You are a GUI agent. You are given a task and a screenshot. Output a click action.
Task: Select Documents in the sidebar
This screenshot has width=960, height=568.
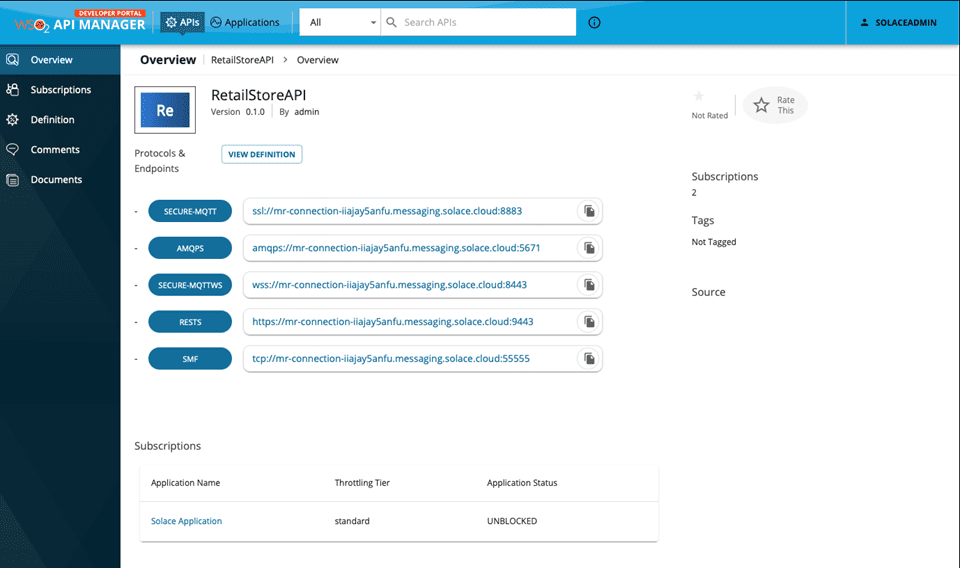point(60,179)
